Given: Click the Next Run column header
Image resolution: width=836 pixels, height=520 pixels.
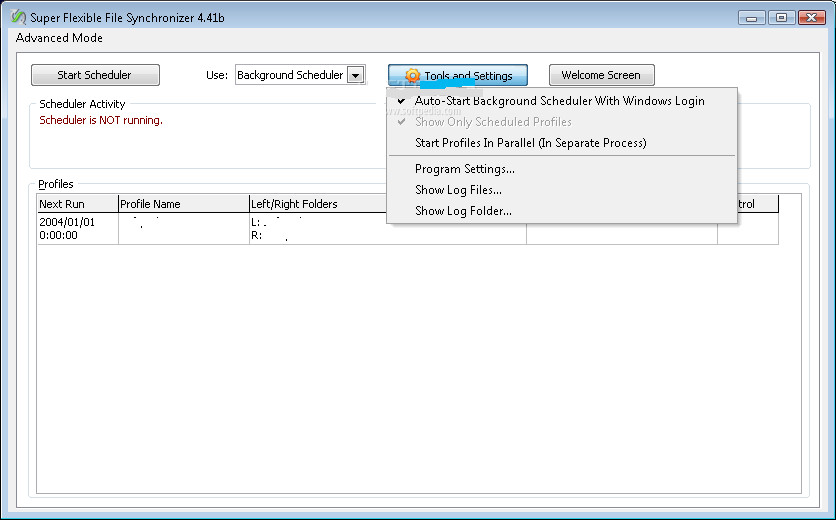Looking at the screenshot, I should 77,204.
